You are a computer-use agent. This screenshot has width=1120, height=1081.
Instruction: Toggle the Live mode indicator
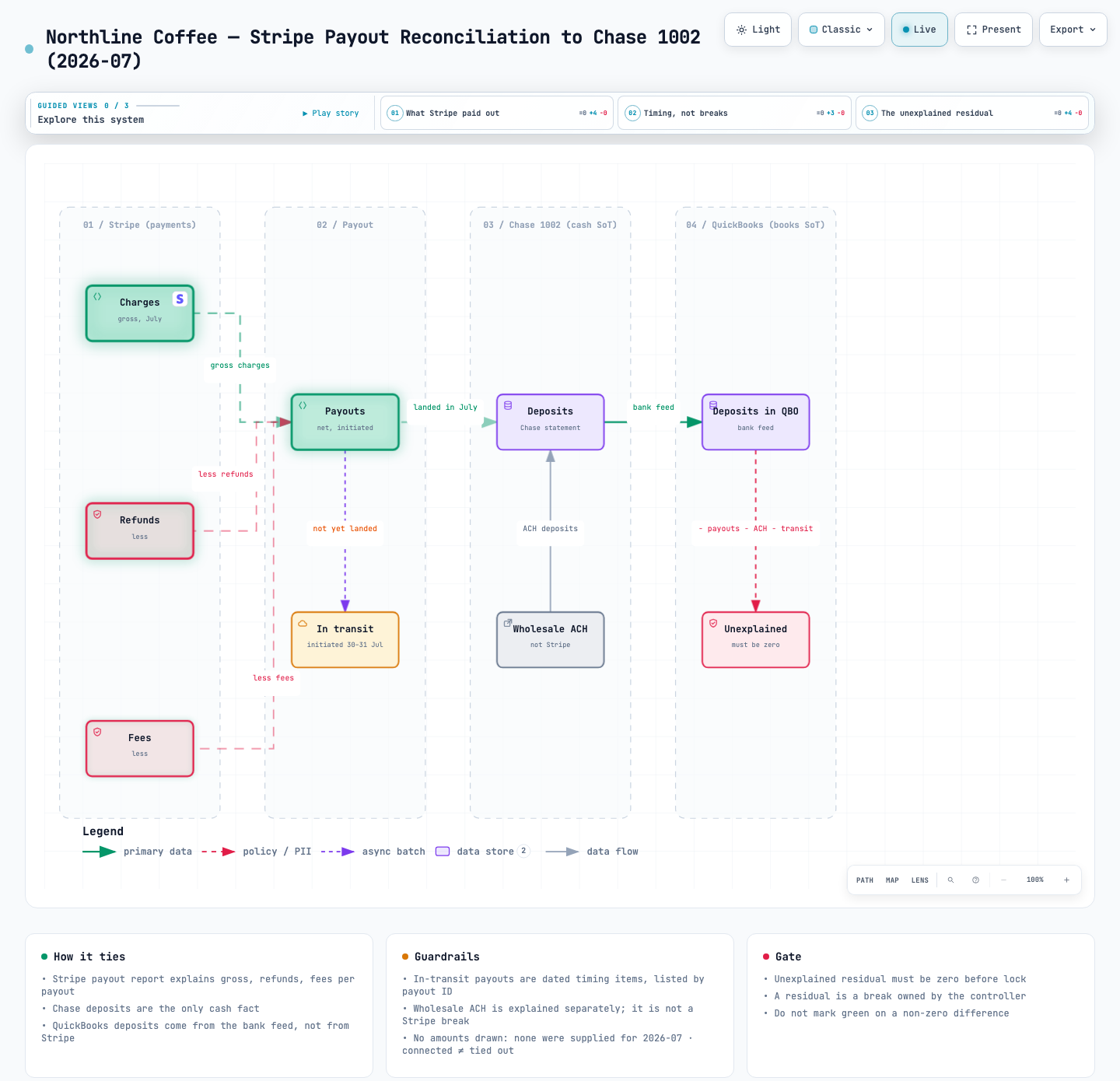[x=919, y=30]
